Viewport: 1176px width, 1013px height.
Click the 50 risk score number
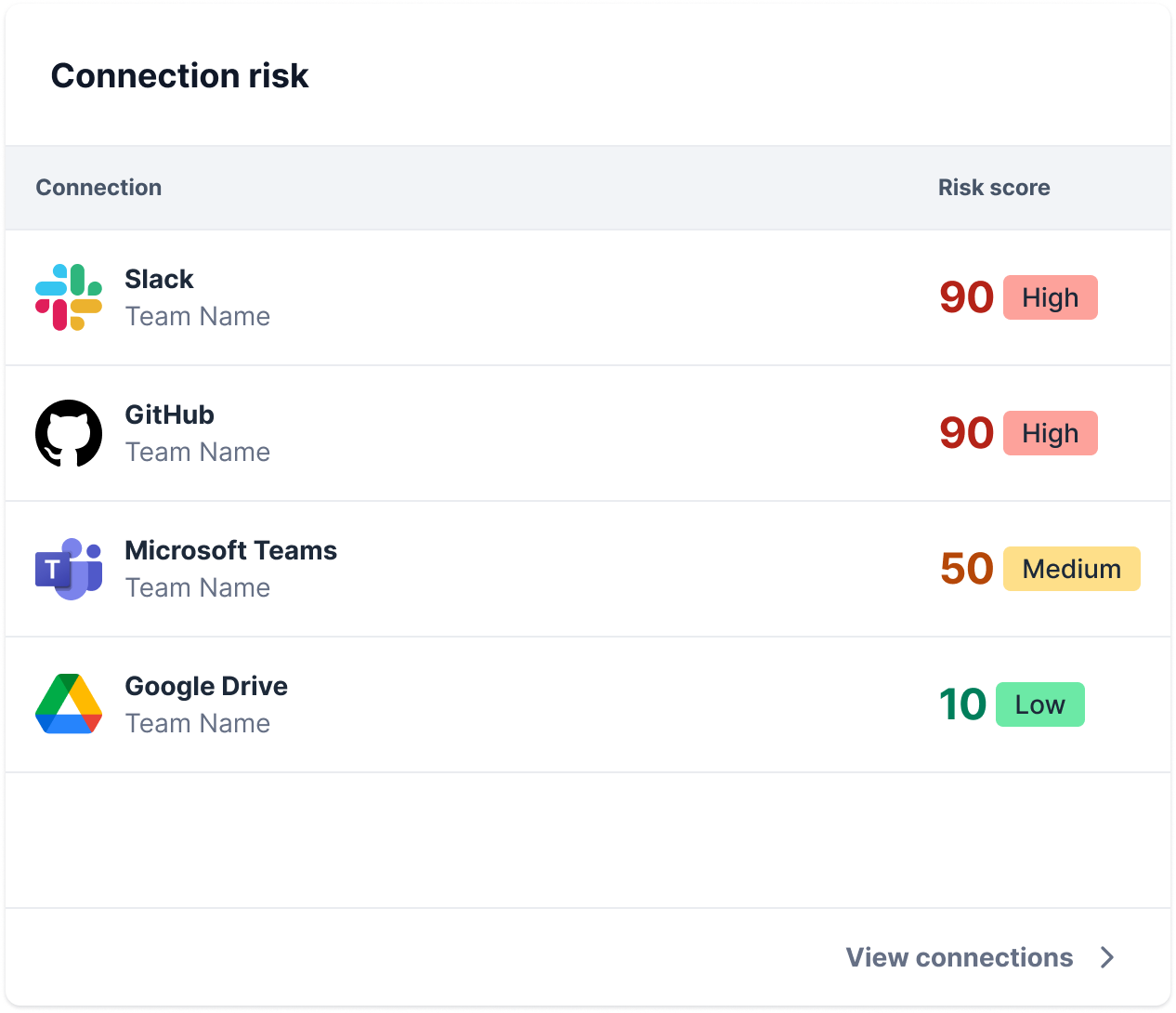[967, 569]
